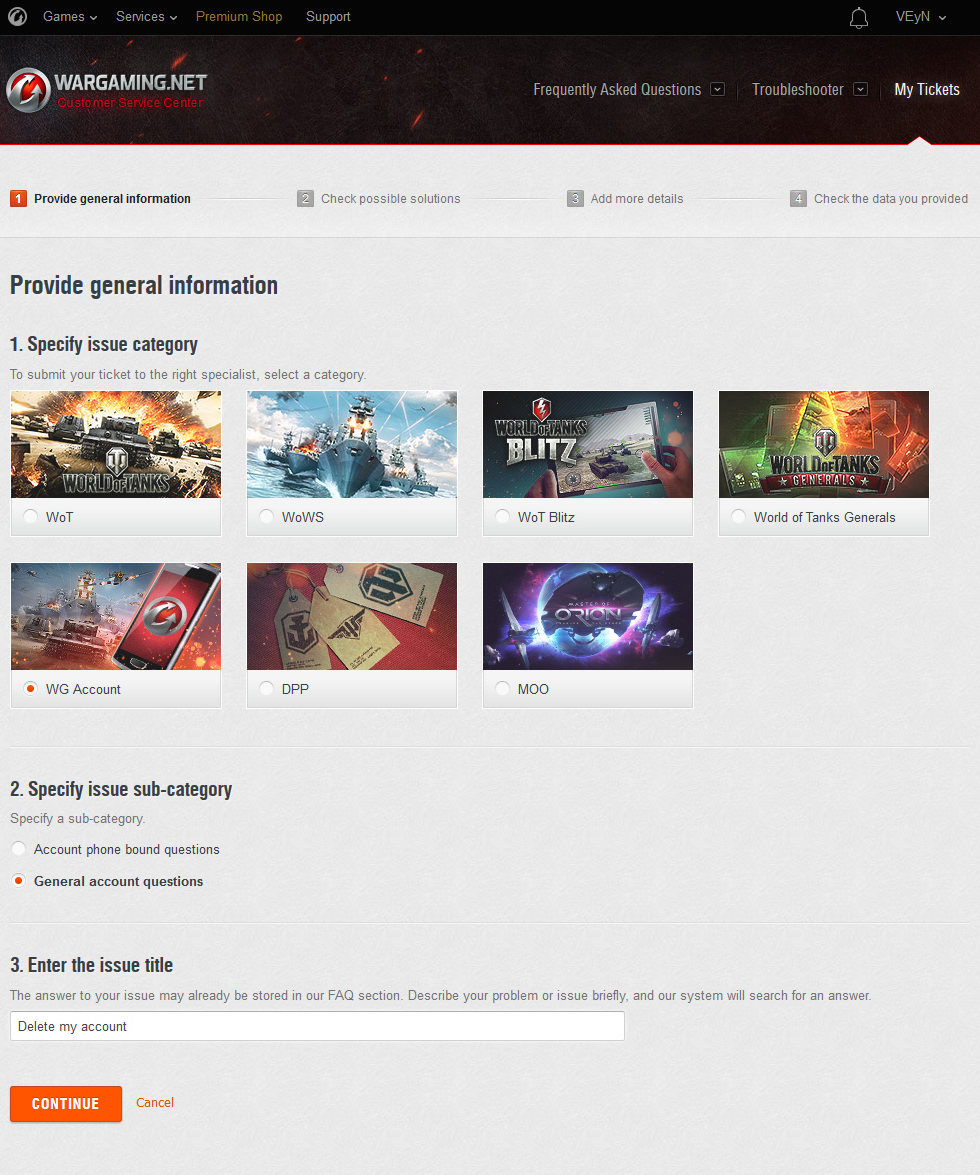Select the DPP radio button
The image size is (980, 1175).
[x=267, y=689]
